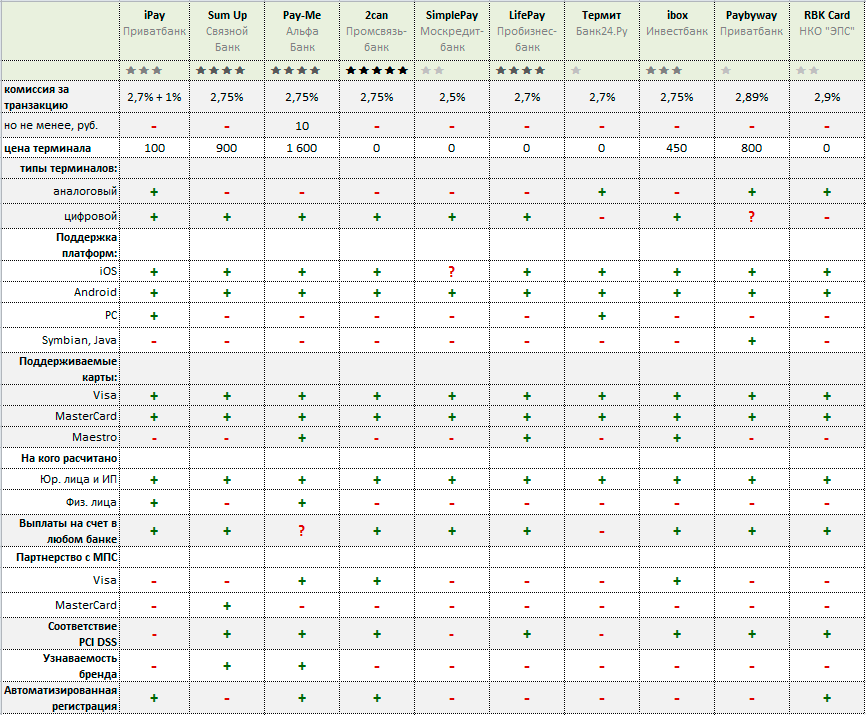
Task: Click the 'Поддерживаемые карты:' section label
Action: pos(68,369)
